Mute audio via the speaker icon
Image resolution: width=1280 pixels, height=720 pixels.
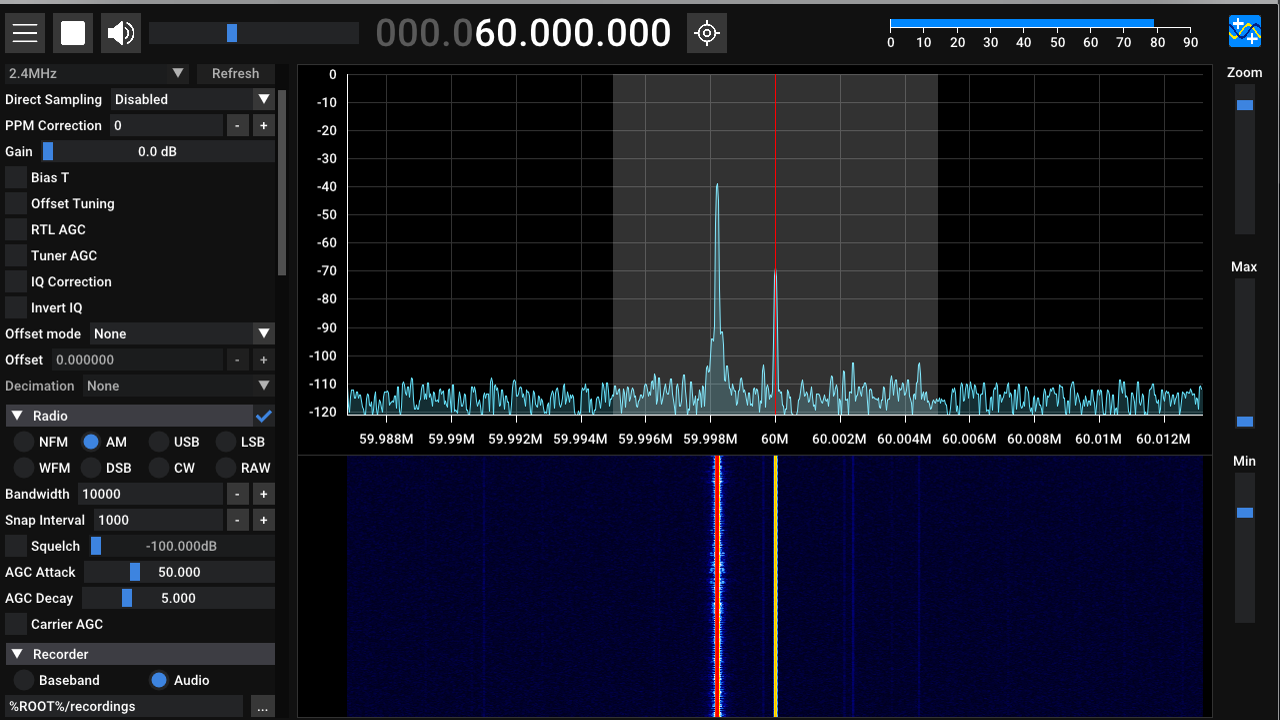(x=120, y=32)
